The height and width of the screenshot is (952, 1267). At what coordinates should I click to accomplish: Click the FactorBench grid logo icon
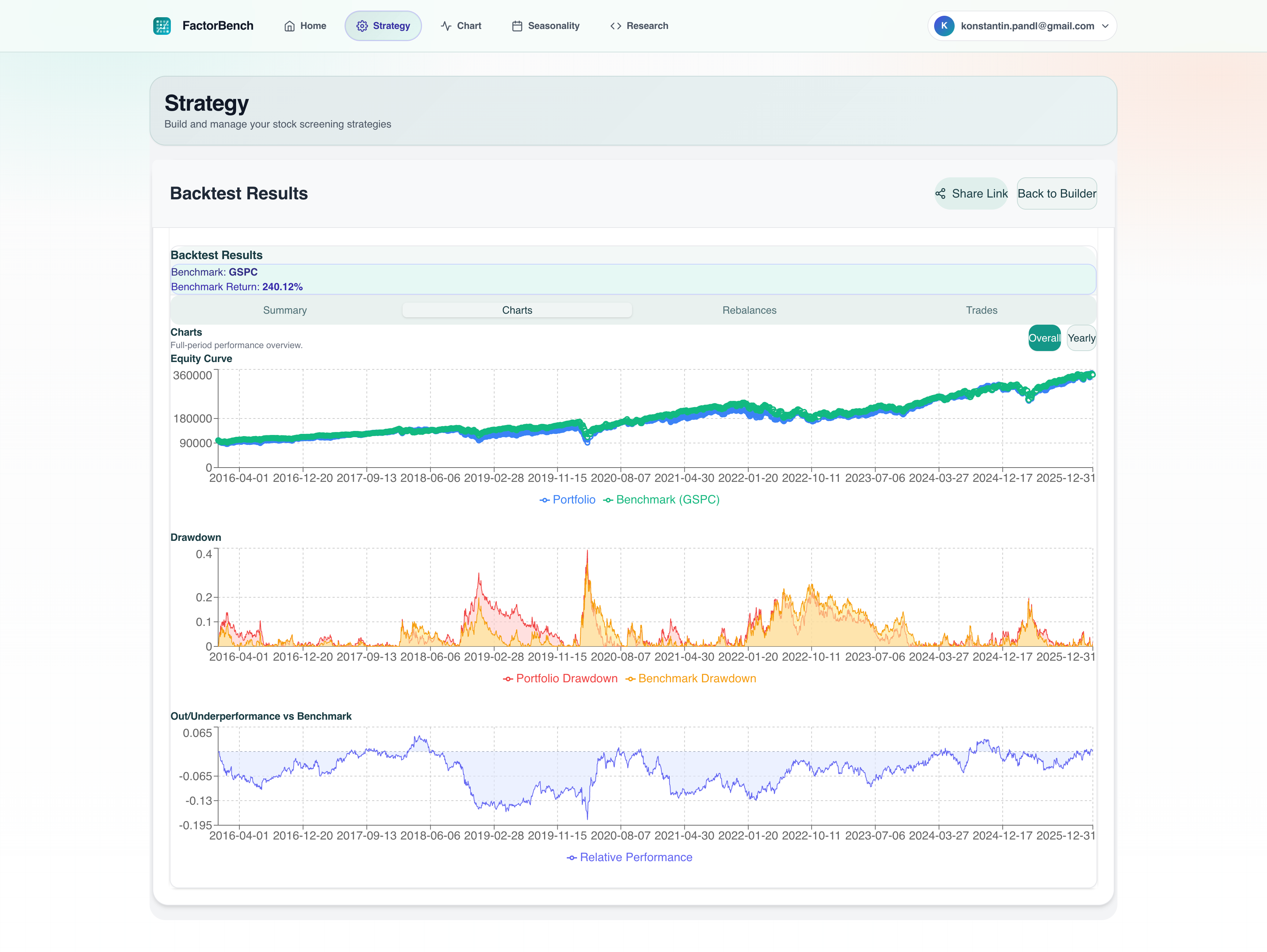click(x=162, y=25)
